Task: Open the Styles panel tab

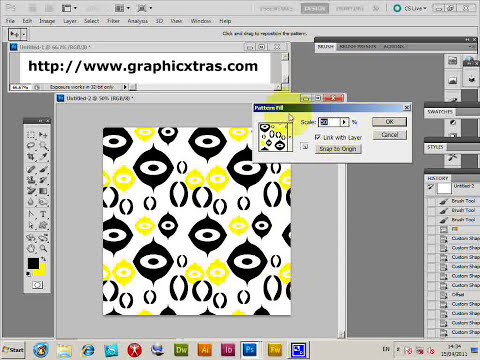Action: pyautogui.click(x=435, y=147)
